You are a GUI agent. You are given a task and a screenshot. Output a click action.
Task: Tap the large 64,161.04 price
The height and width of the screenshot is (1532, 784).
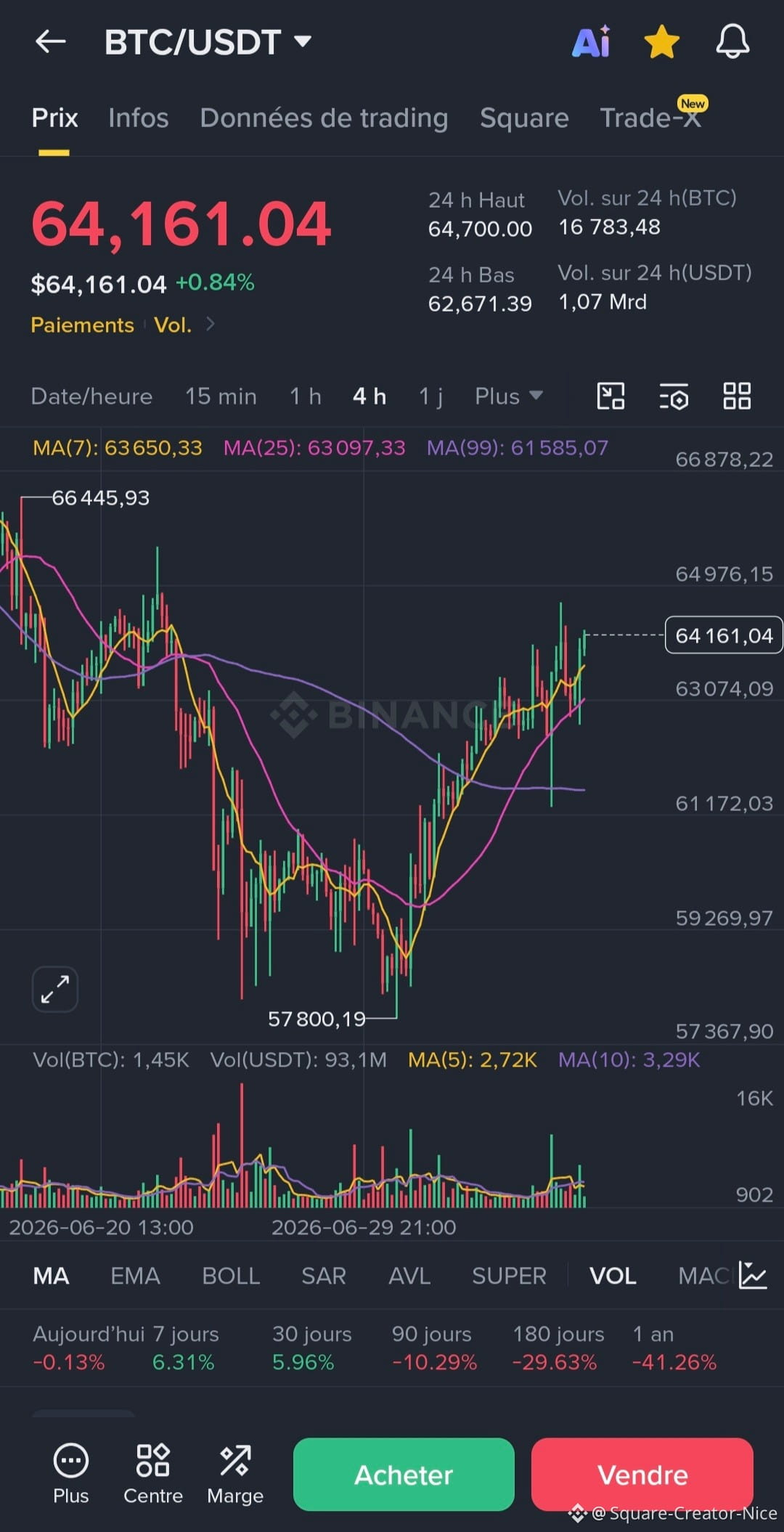pos(181,224)
